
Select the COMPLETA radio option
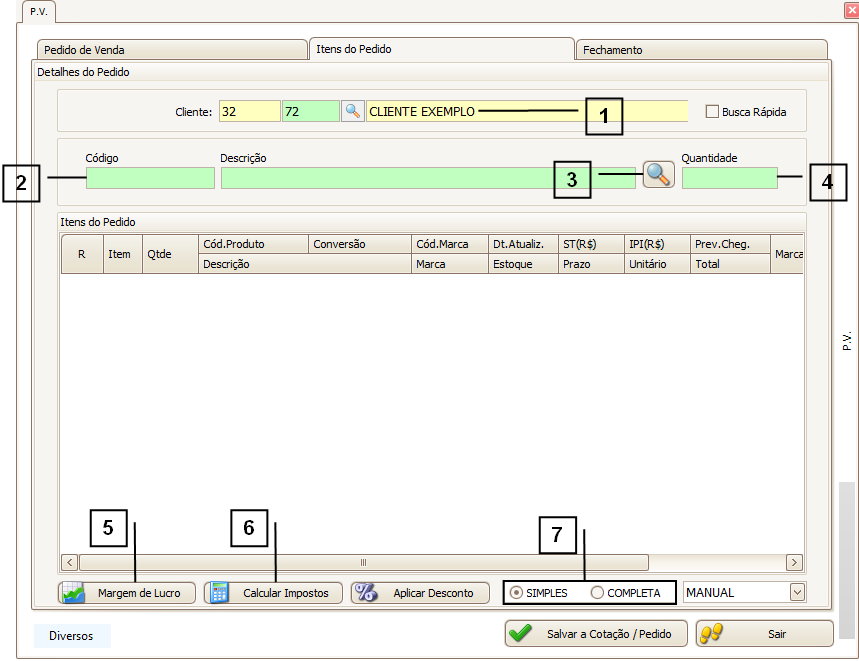click(598, 593)
